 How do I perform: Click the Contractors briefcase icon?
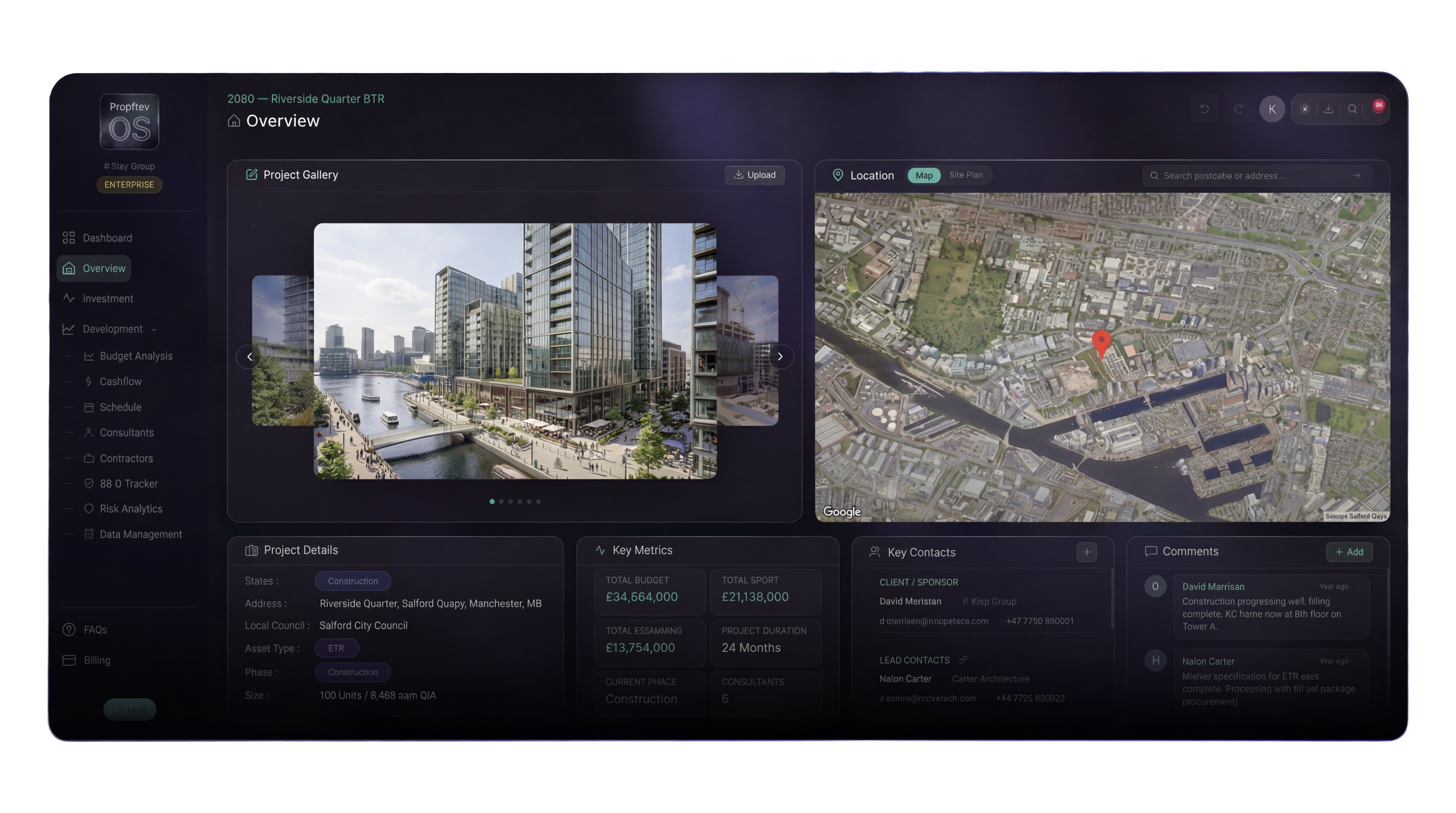click(x=89, y=459)
